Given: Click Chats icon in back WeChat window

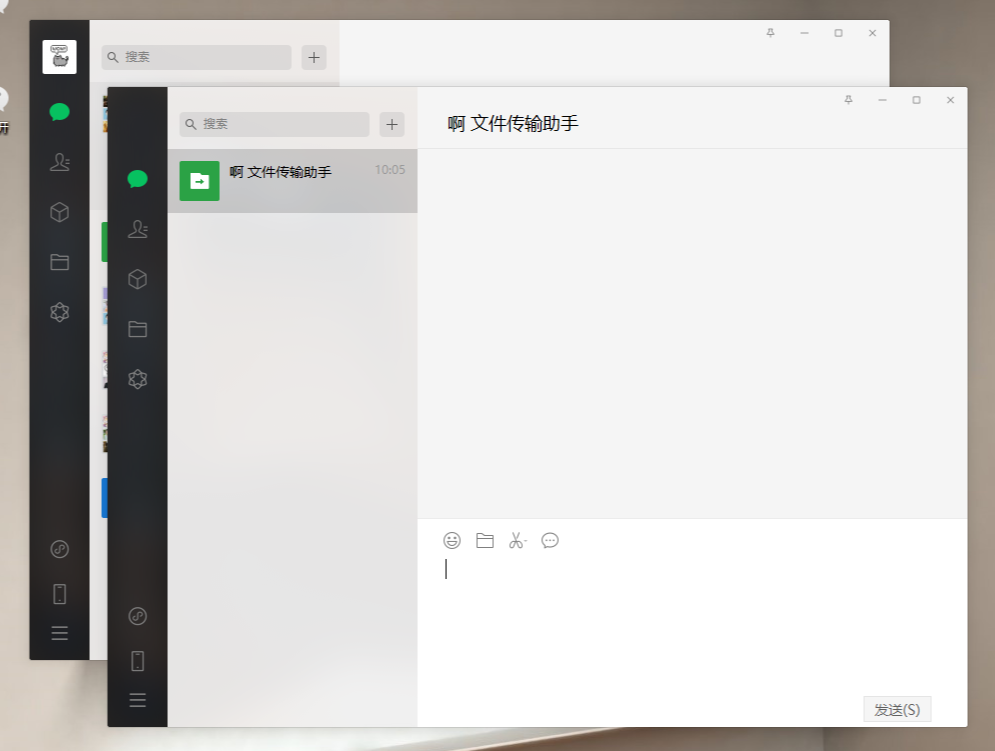Looking at the screenshot, I should [60, 112].
